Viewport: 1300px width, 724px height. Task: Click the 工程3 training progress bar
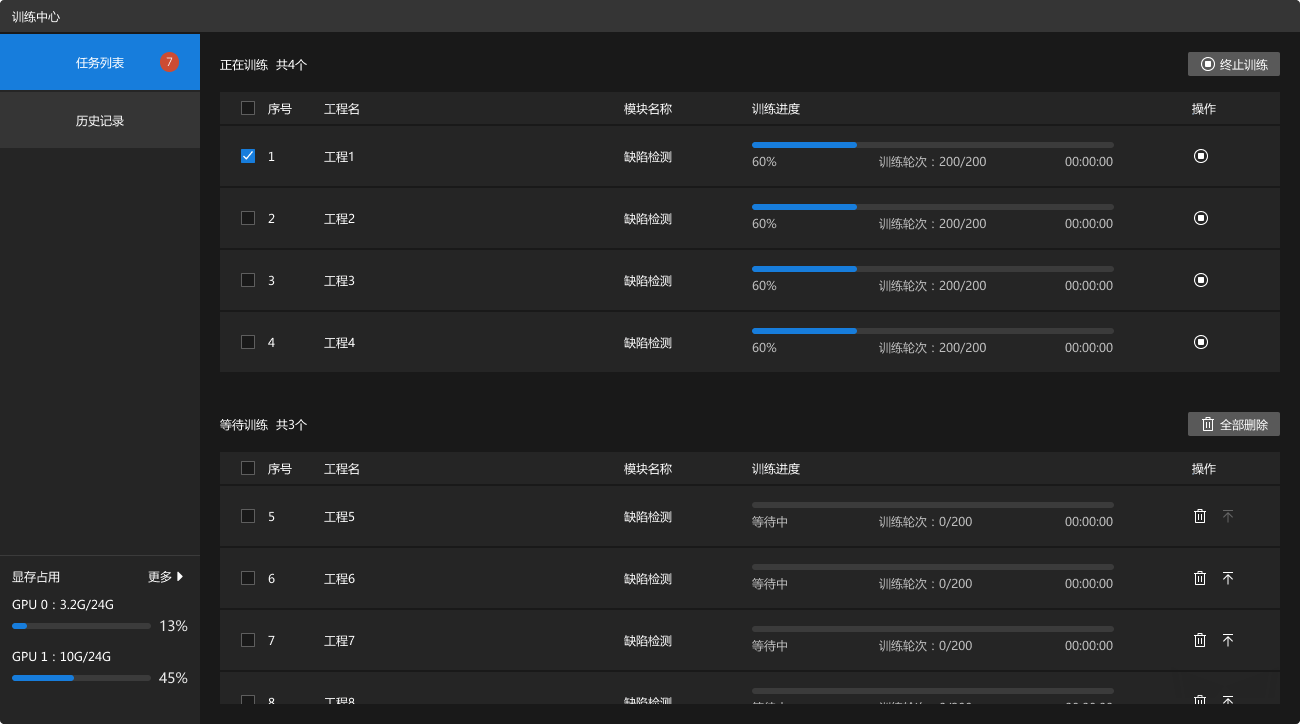[x=933, y=269]
